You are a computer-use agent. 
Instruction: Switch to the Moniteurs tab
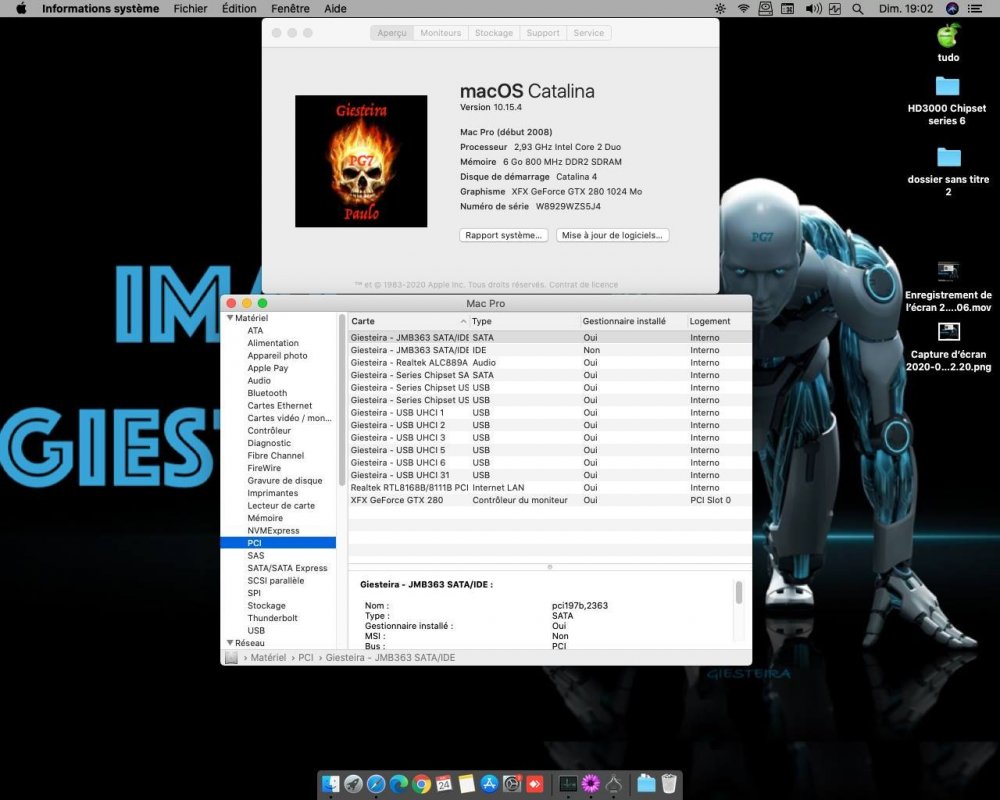440,33
